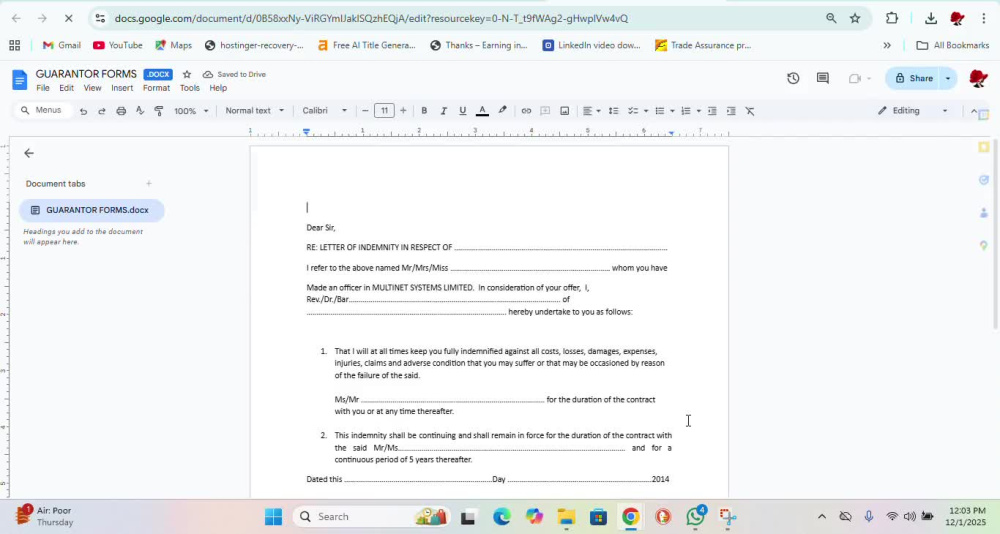Open Google Keep in side panel

coord(983,147)
